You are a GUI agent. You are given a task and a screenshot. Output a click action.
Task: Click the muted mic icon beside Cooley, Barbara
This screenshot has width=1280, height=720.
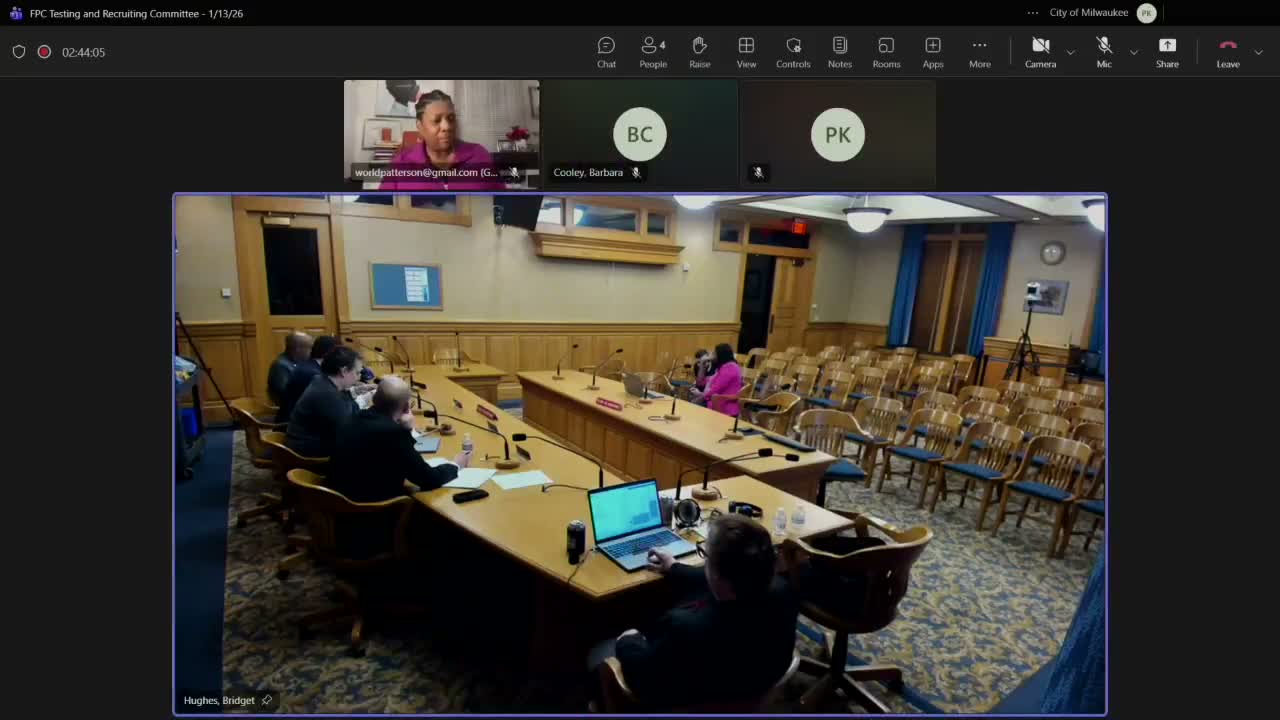click(636, 173)
